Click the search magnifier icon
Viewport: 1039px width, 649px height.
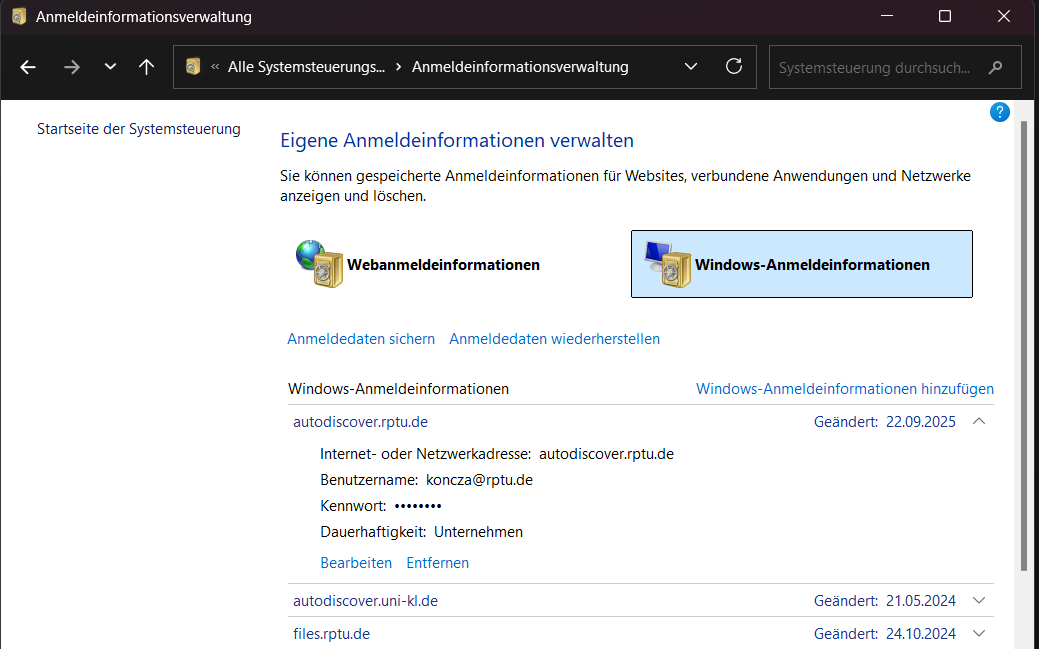tap(995, 68)
